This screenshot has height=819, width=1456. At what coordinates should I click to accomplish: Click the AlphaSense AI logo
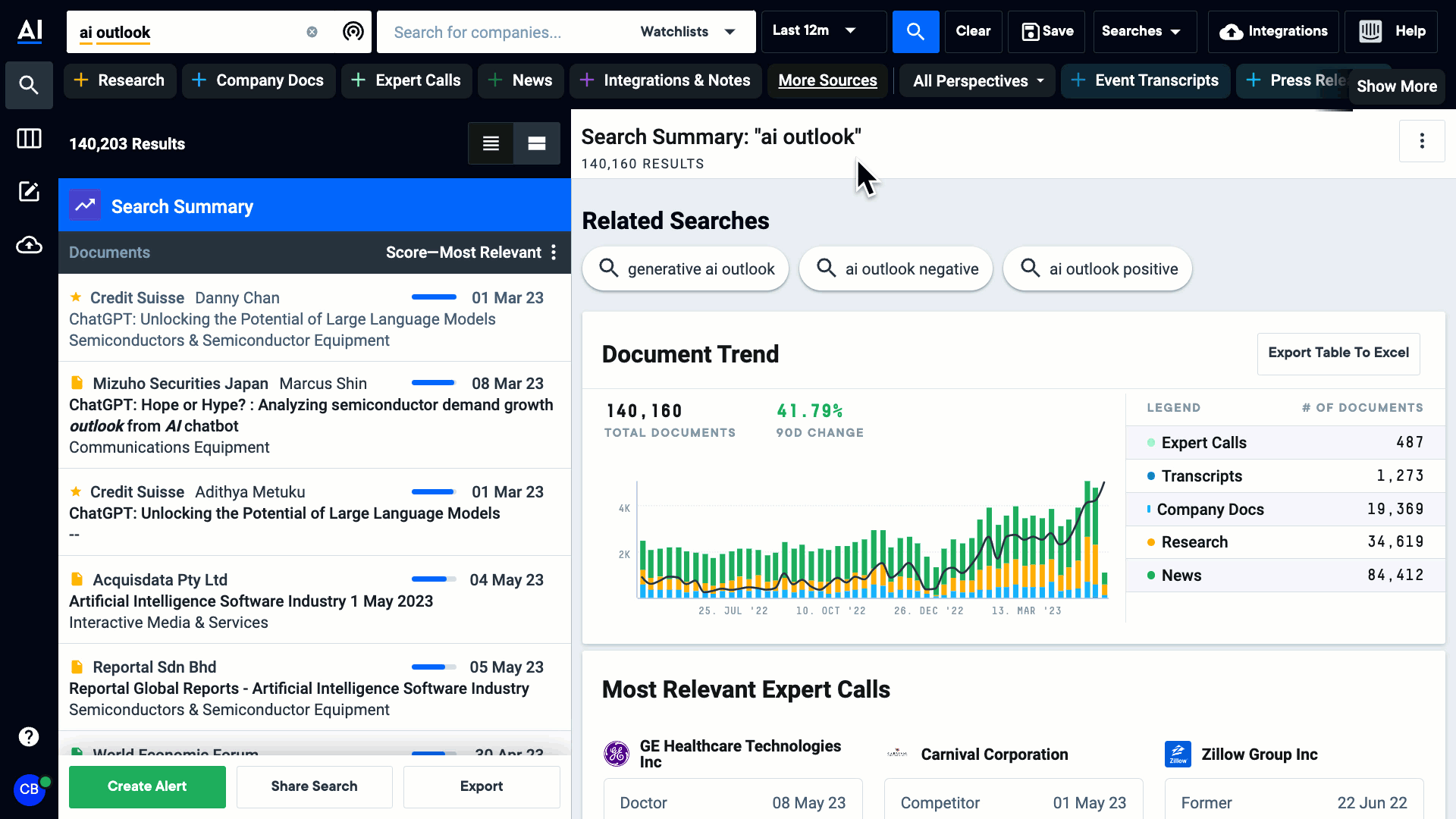pos(30,31)
